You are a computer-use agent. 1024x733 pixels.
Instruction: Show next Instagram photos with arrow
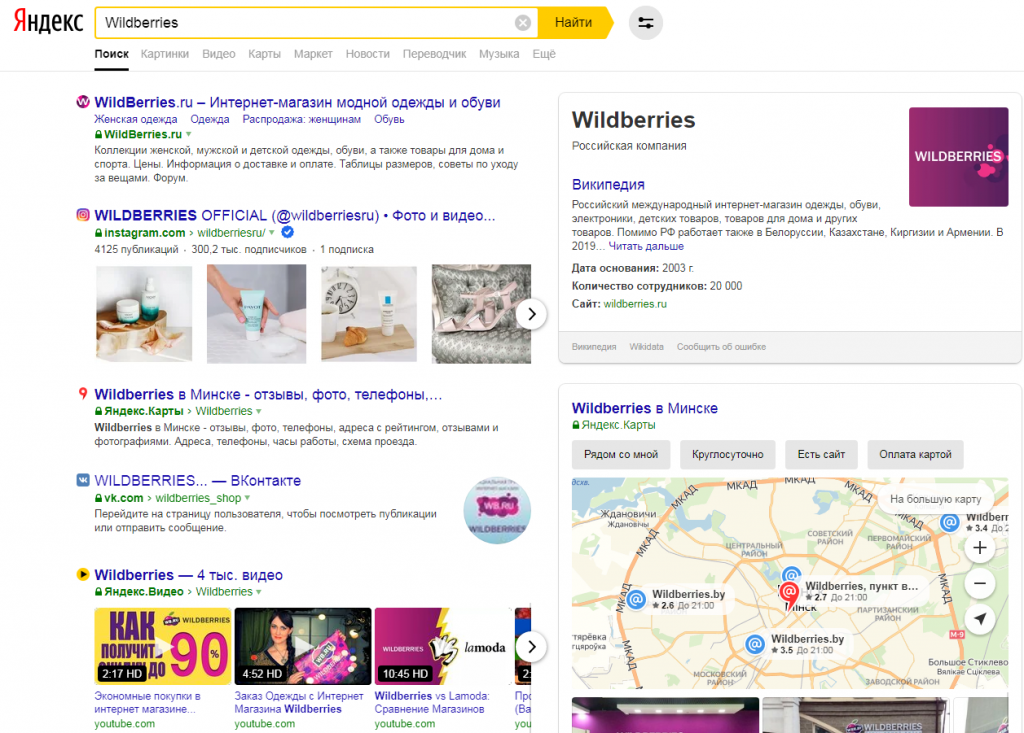532,314
